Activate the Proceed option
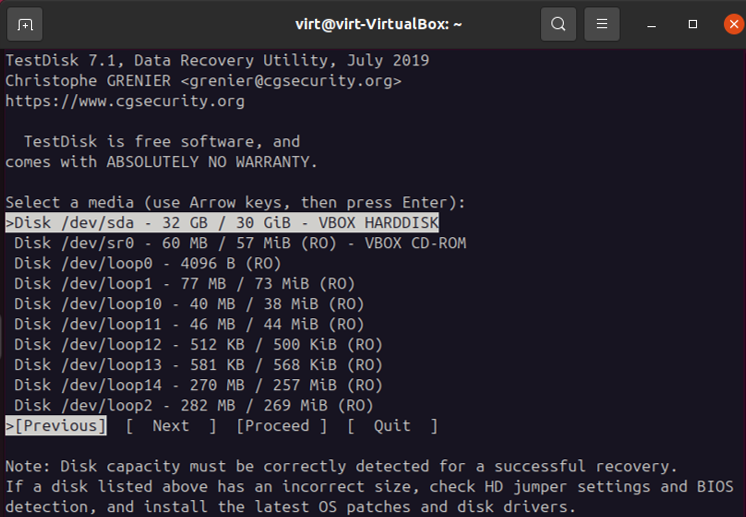746x517 pixels. point(282,426)
